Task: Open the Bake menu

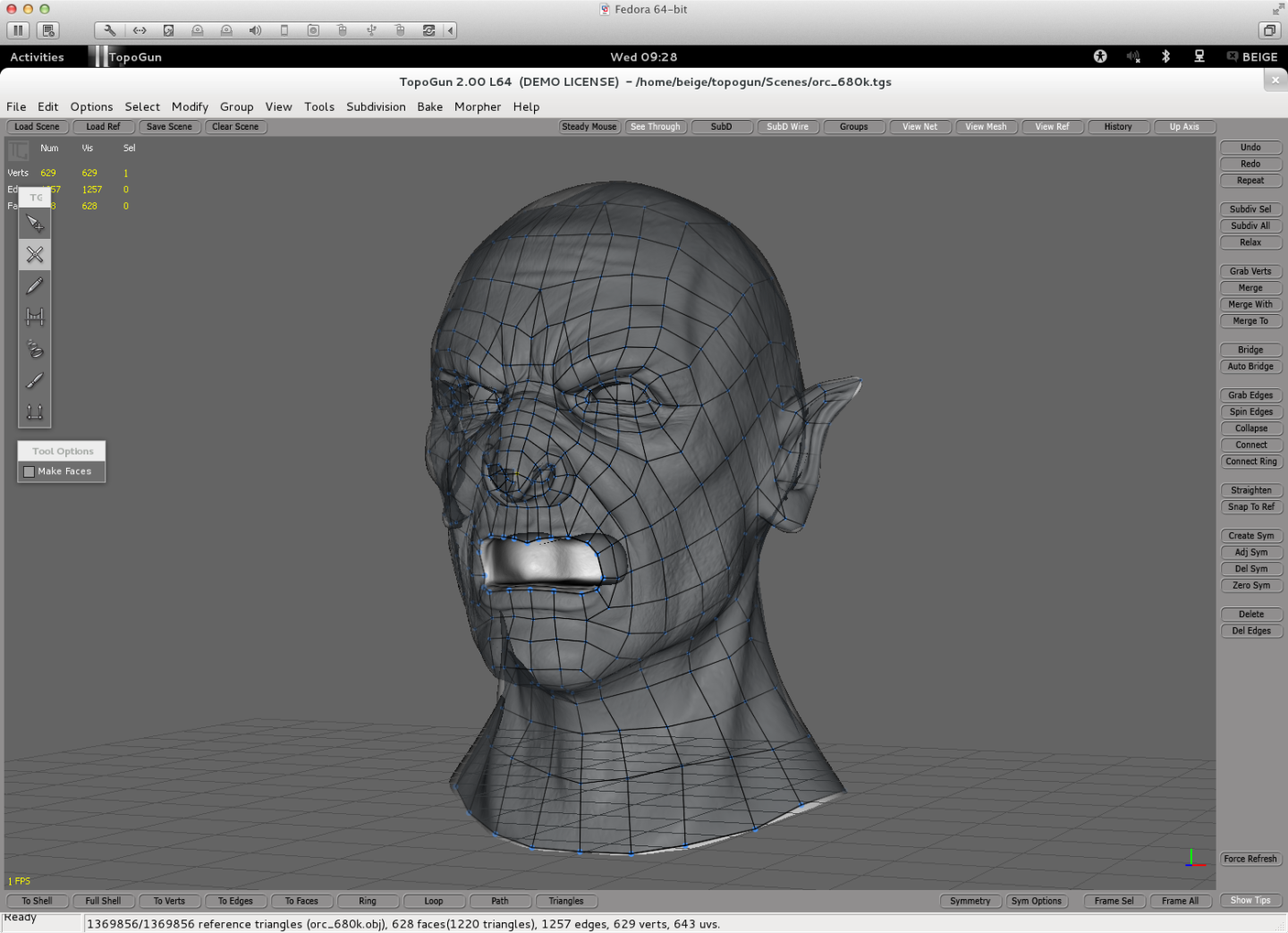Action: (430, 106)
